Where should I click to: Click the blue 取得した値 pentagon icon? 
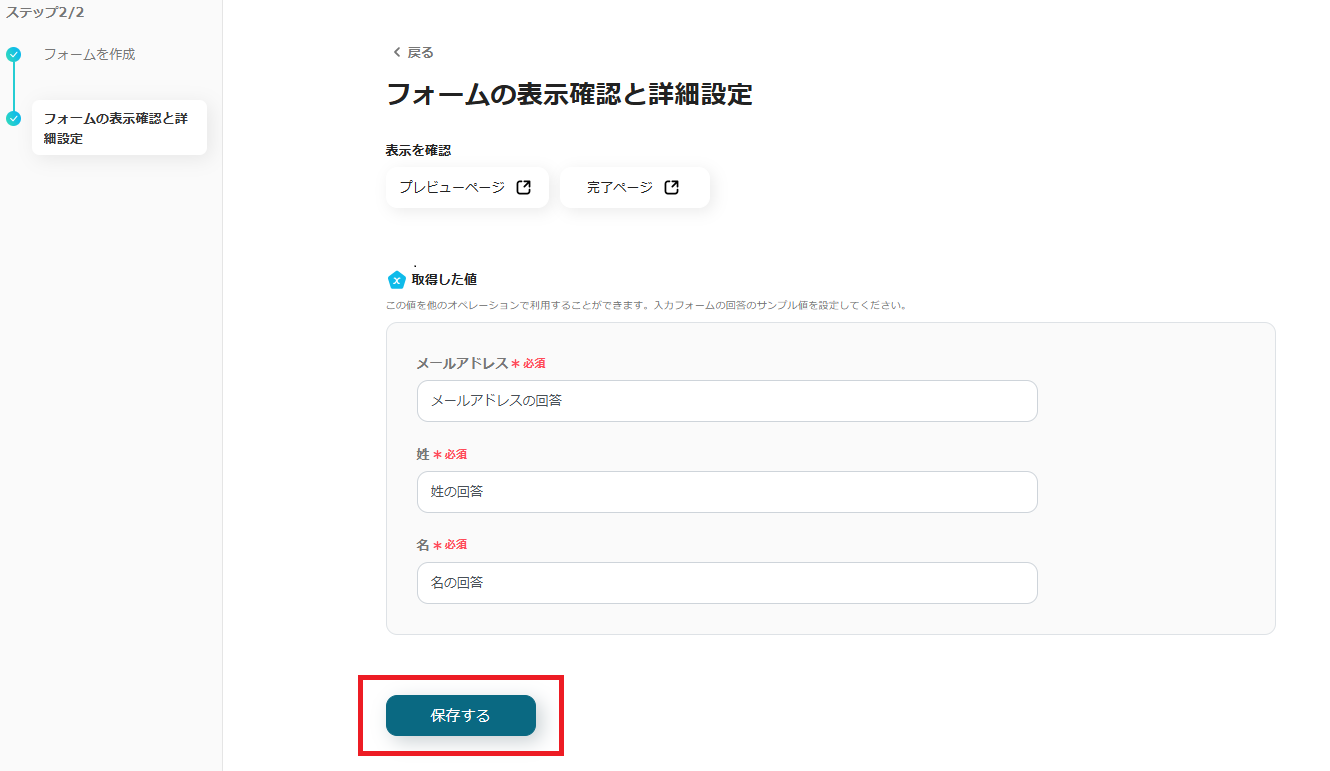coord(397,280)
